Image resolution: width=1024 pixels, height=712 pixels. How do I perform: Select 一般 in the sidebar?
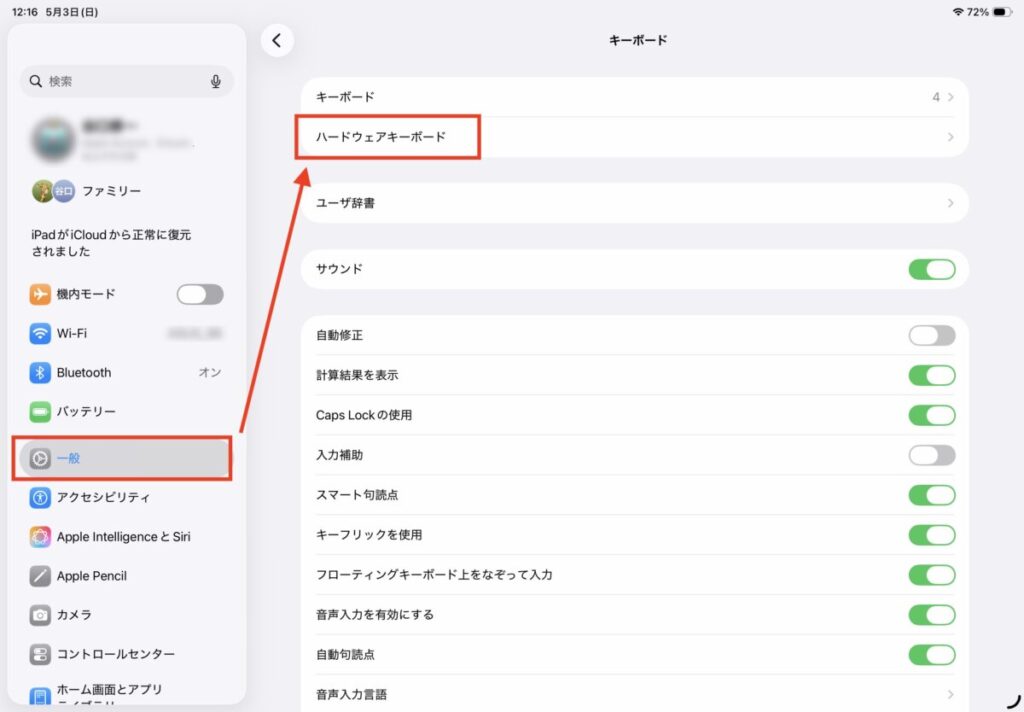coord(123,458)
